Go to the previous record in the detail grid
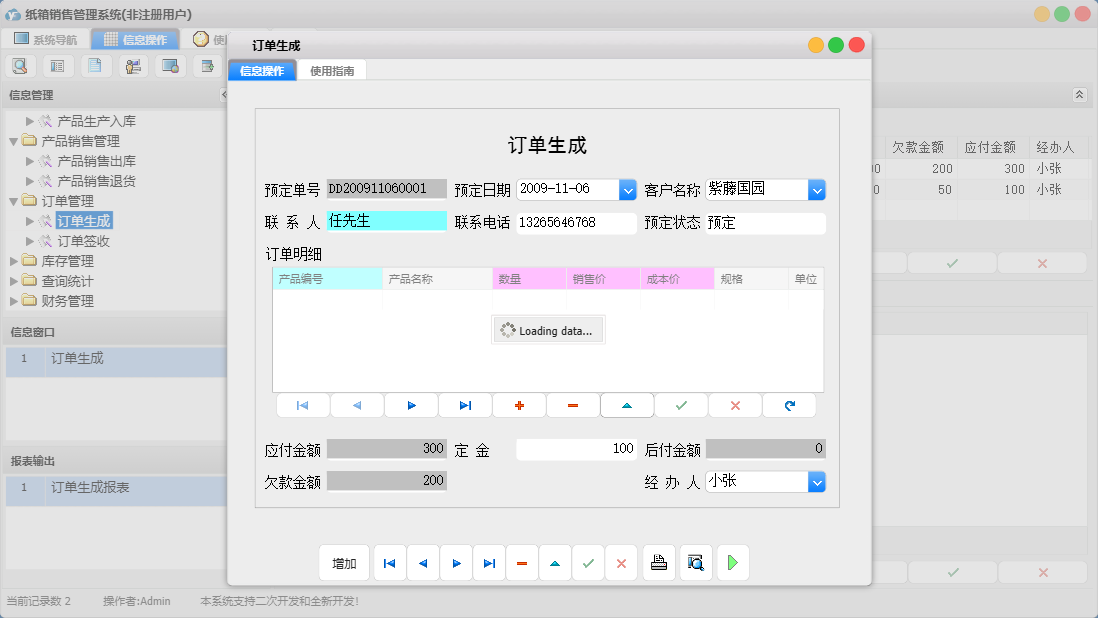 [357, 405]
